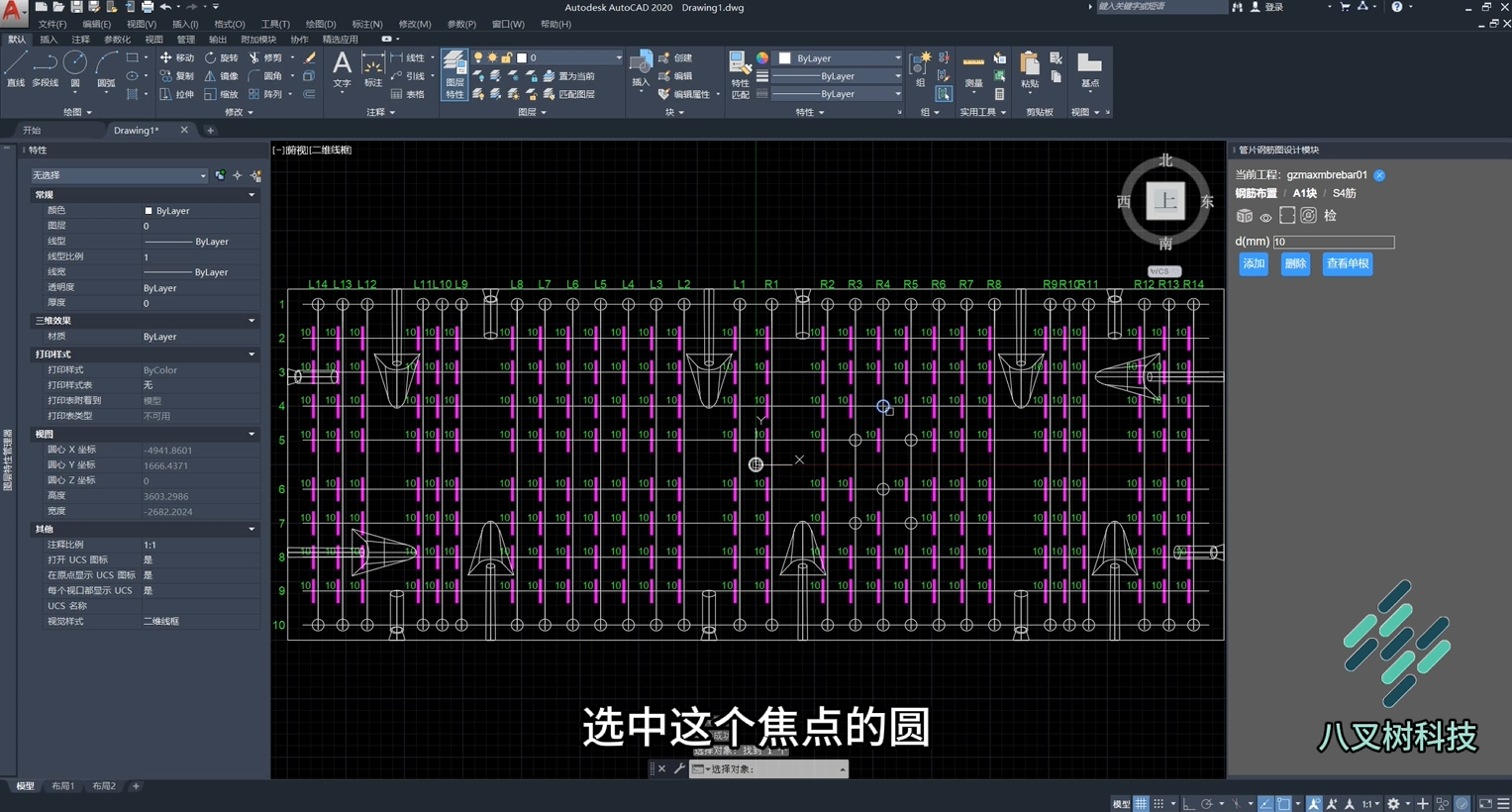Image resolution: width=1512 pixels, height=812 pixels.
Task: Select the Circle (圆) tool
Action: point(75,69)
